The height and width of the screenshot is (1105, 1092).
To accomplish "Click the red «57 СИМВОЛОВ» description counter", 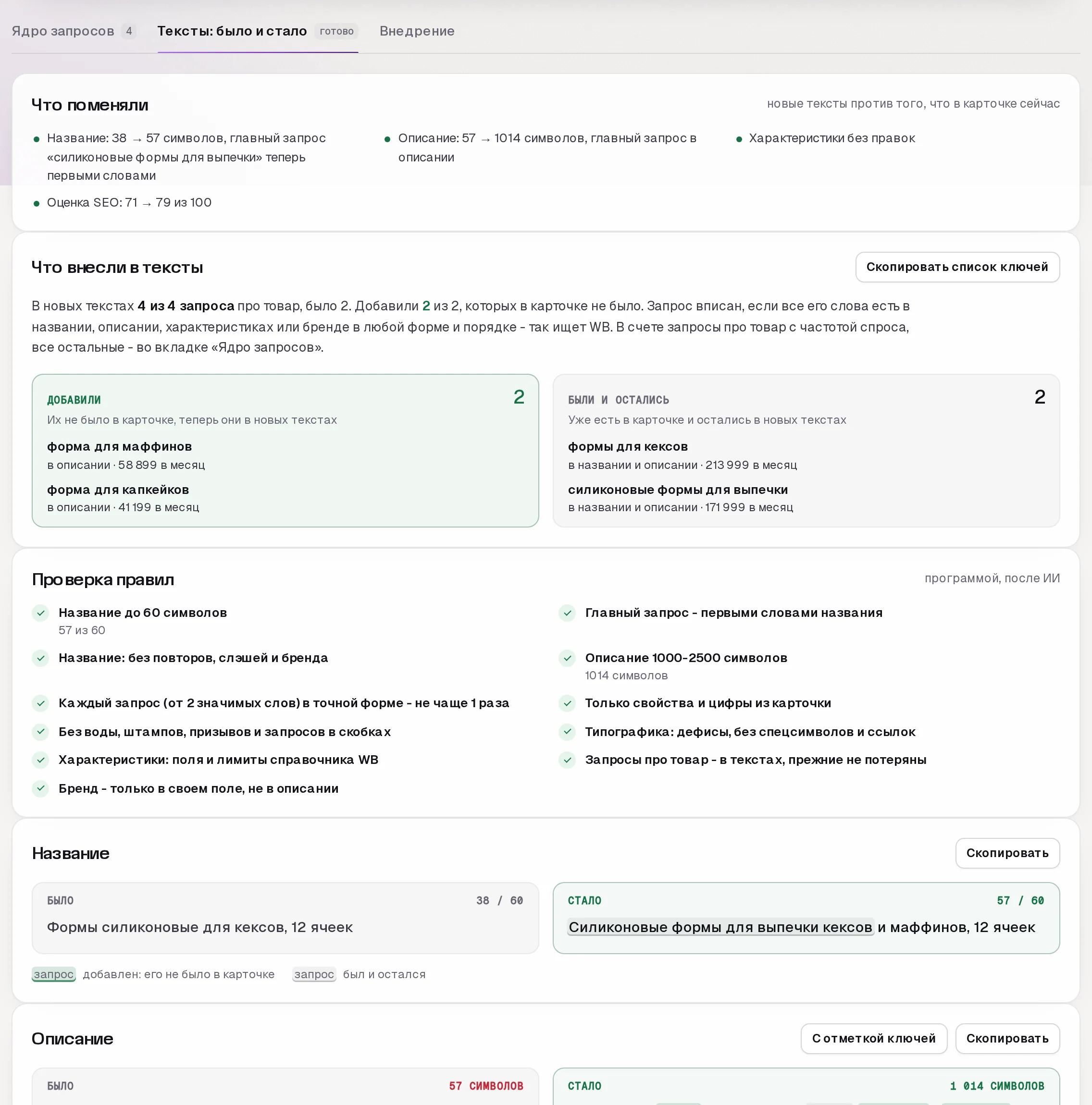I will [486, 1086].
